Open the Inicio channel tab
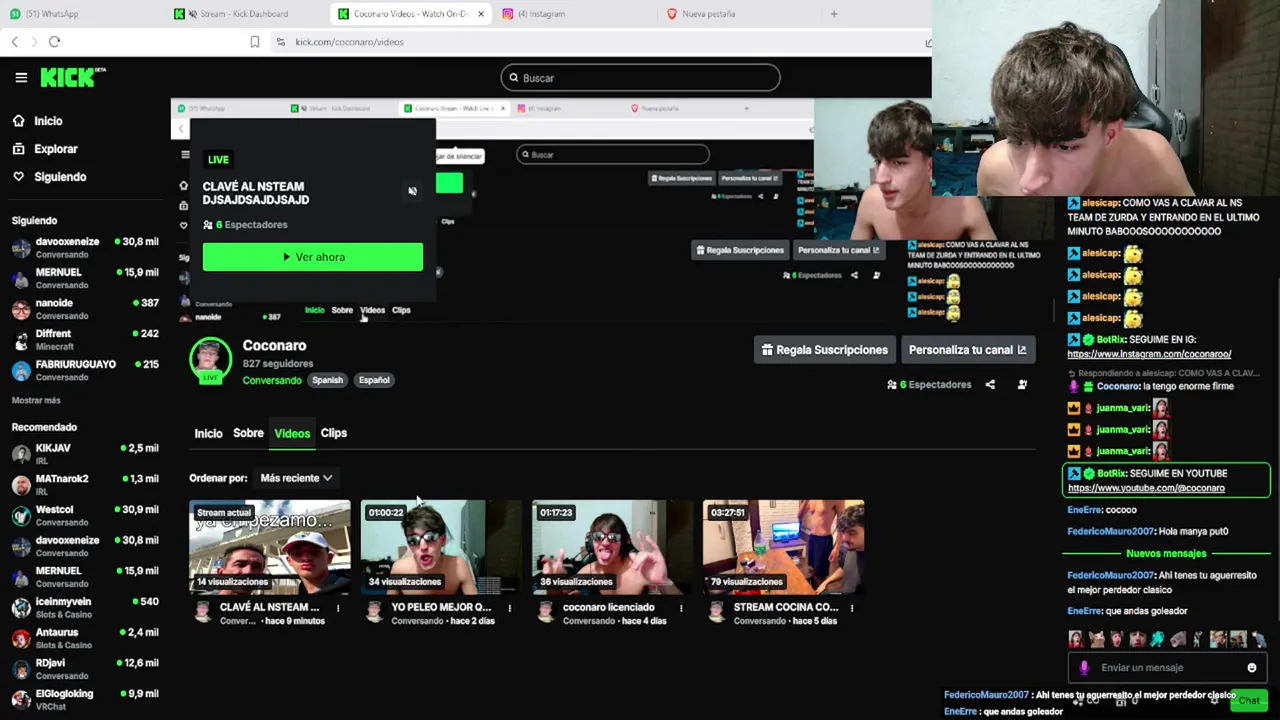 tap(208, 433)
